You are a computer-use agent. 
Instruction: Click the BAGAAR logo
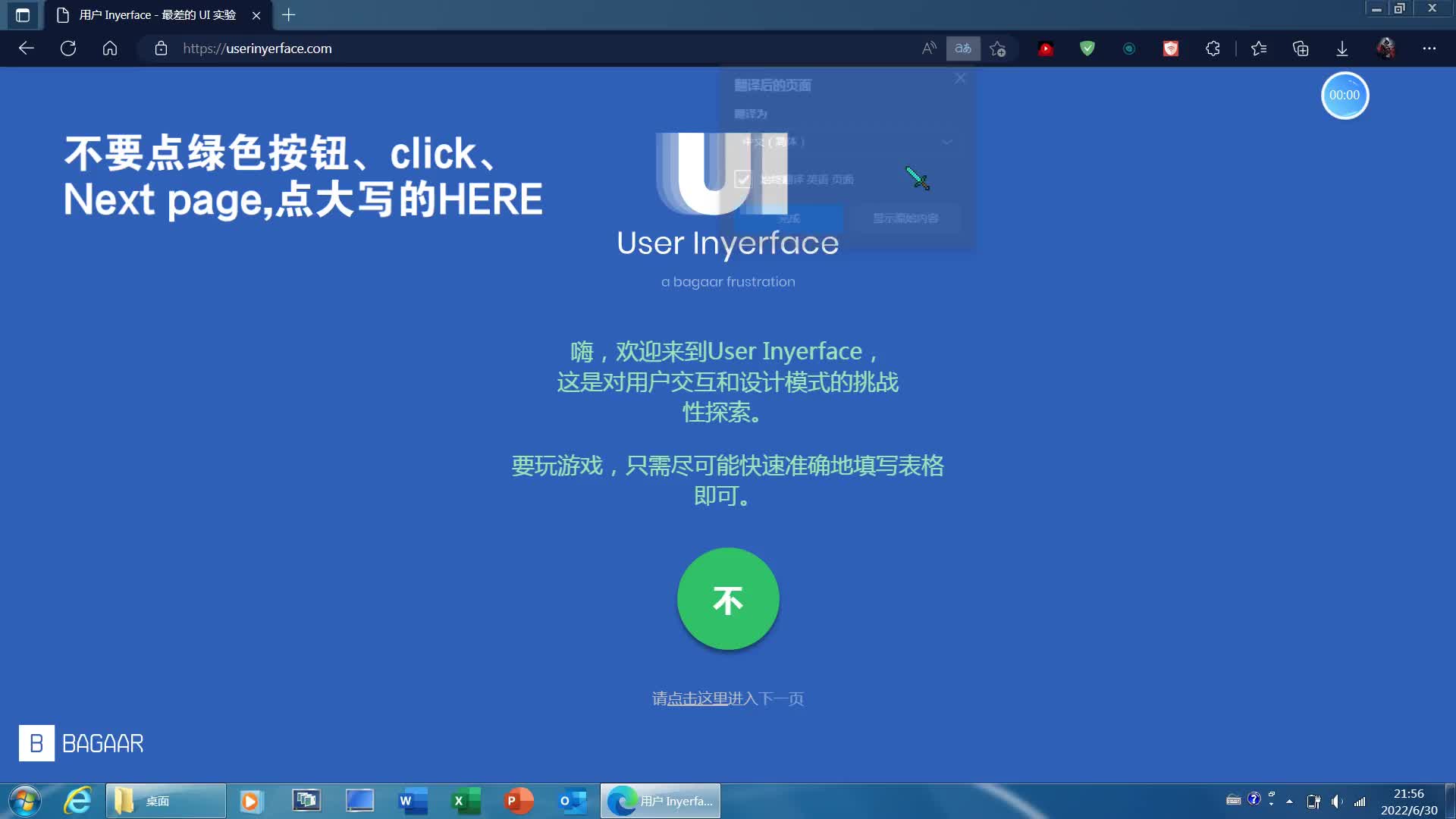81,743
